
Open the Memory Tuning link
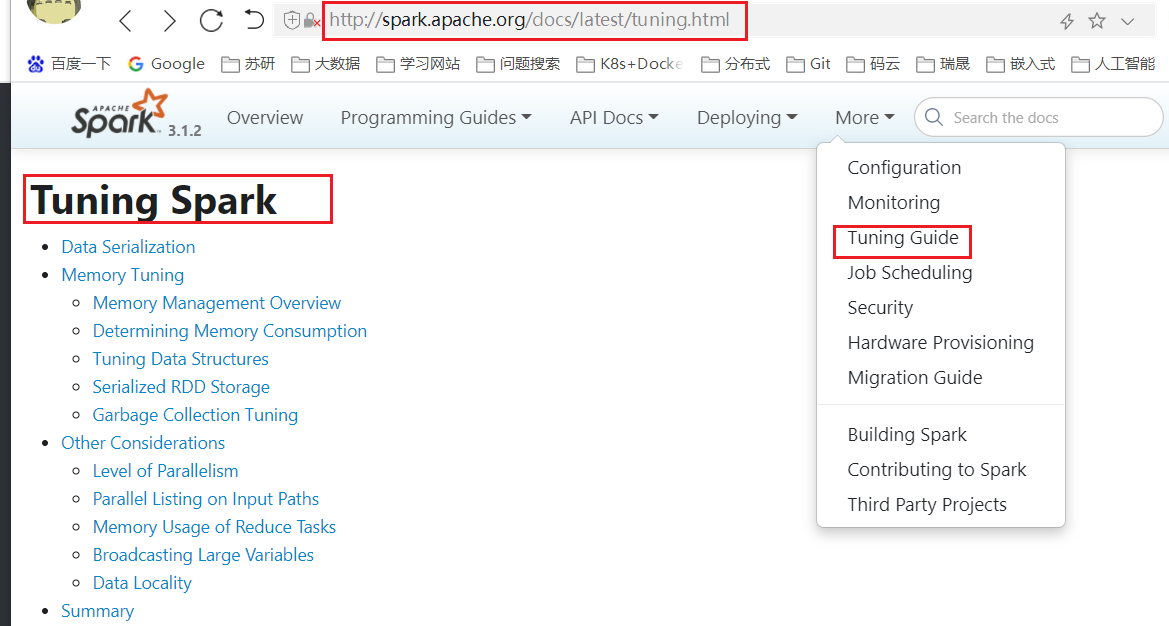(122, 275)
